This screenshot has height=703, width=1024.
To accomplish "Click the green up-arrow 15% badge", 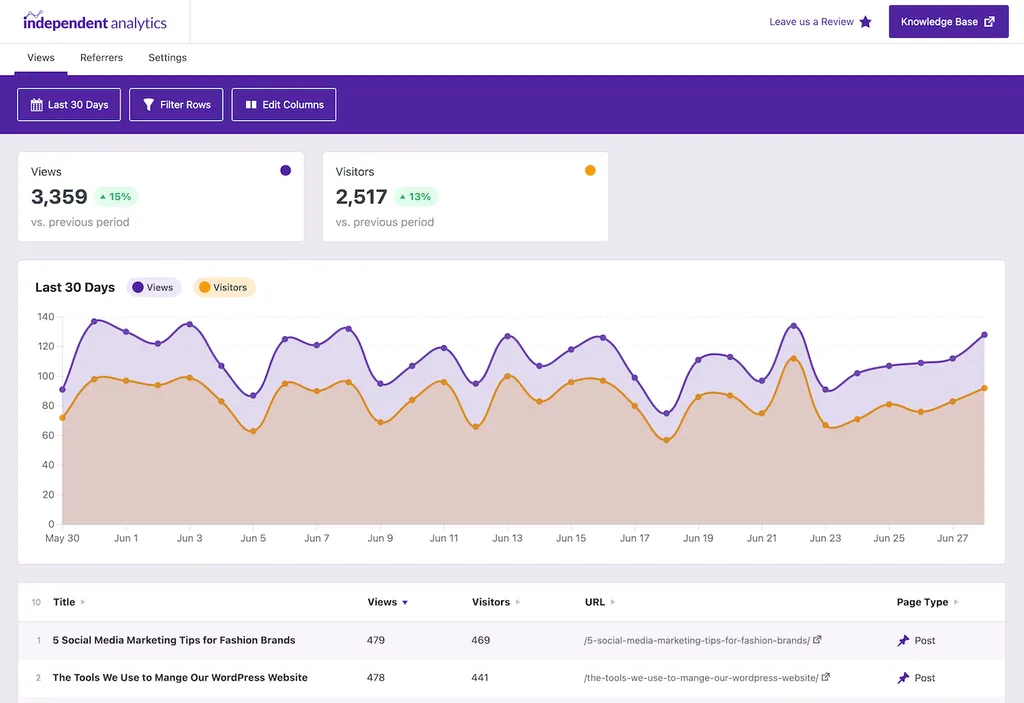I will click(116, 197).
